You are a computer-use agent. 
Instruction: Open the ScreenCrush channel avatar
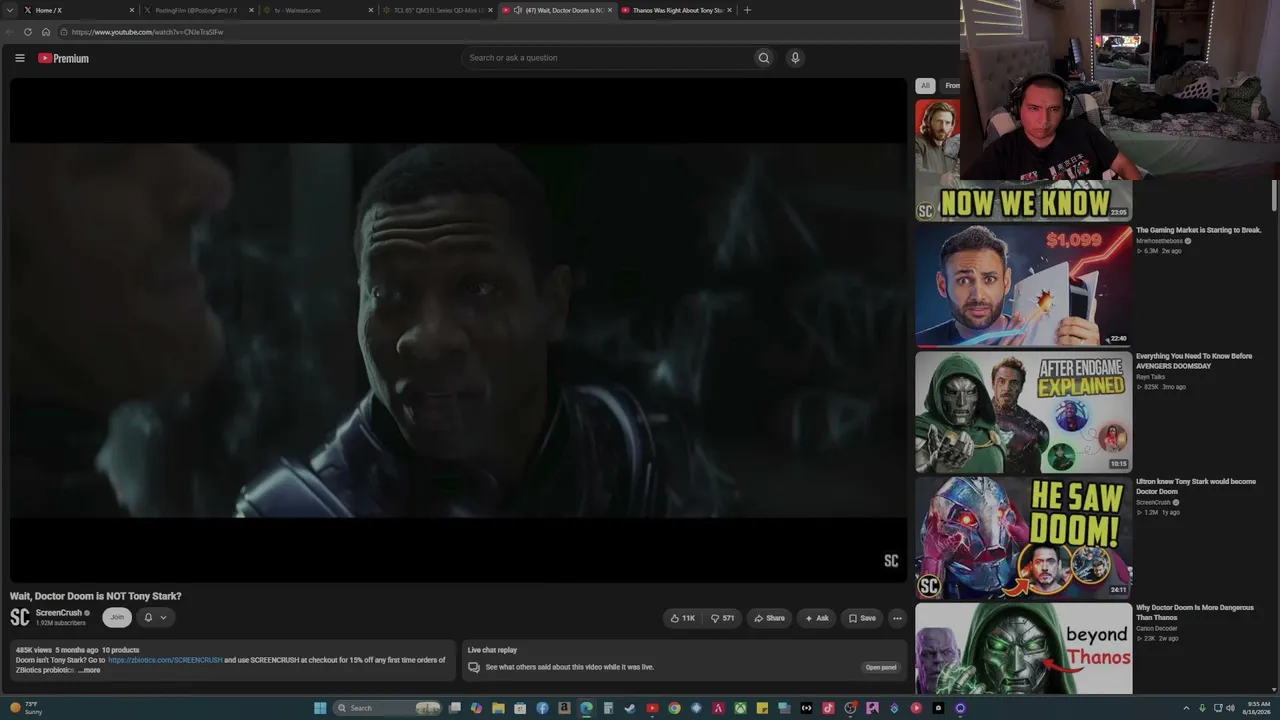(x=20, y=617)
